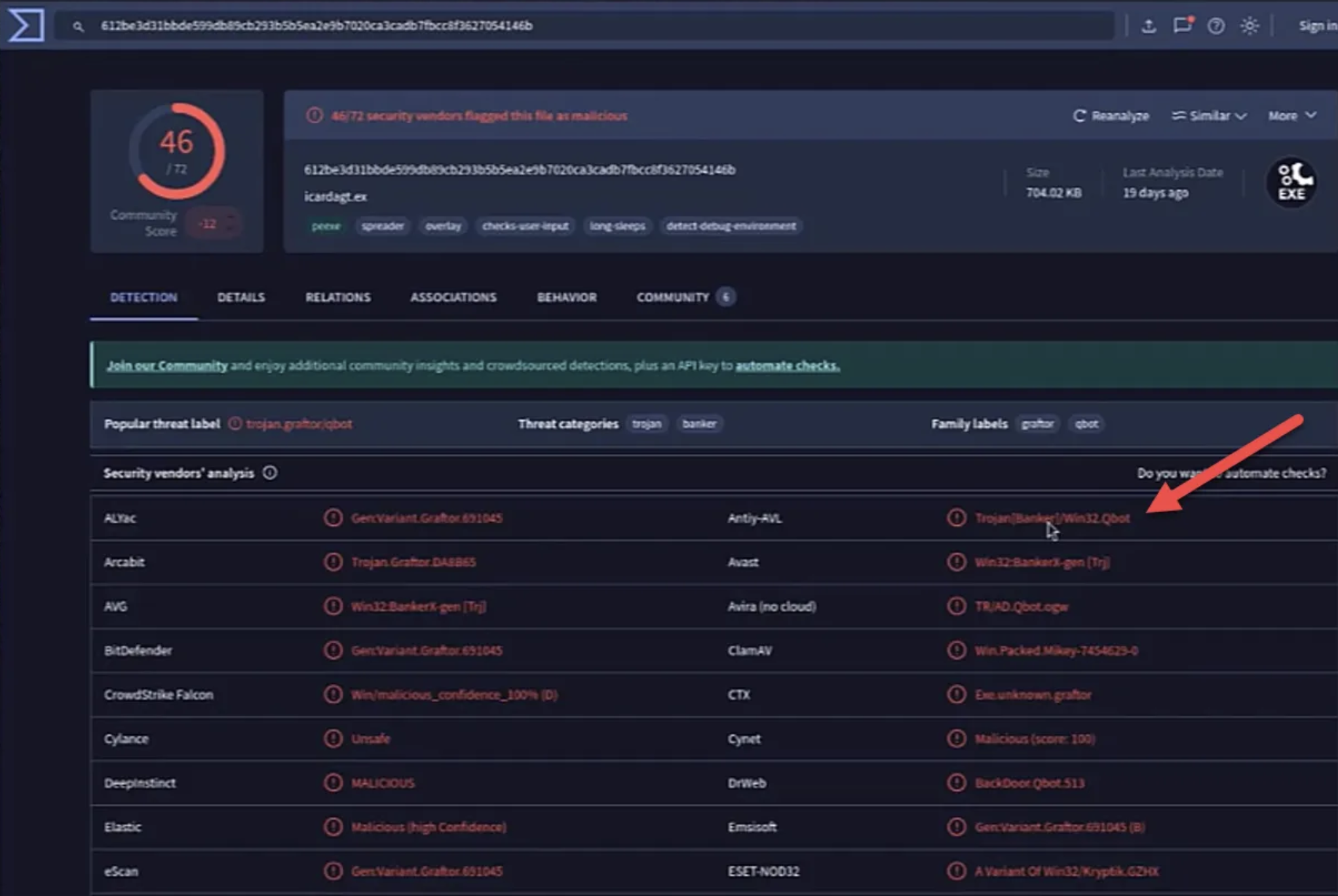The height and width of the screenshot is (896, 1338).
Task: Expand the More dropdown menu
Action: (x=1292, y=116)
